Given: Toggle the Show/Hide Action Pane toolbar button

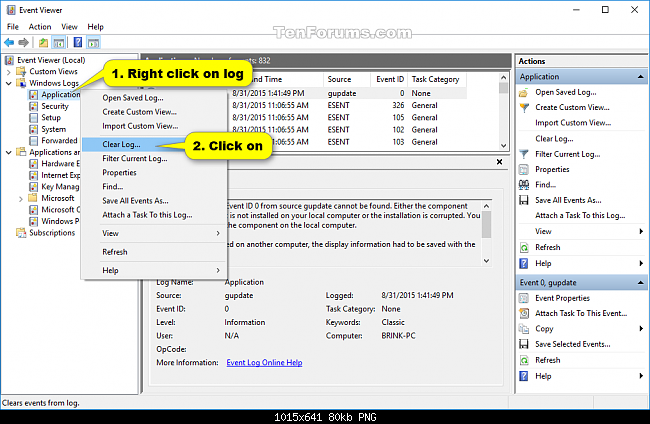Looking at the screenshot, I should click(93, 43).
